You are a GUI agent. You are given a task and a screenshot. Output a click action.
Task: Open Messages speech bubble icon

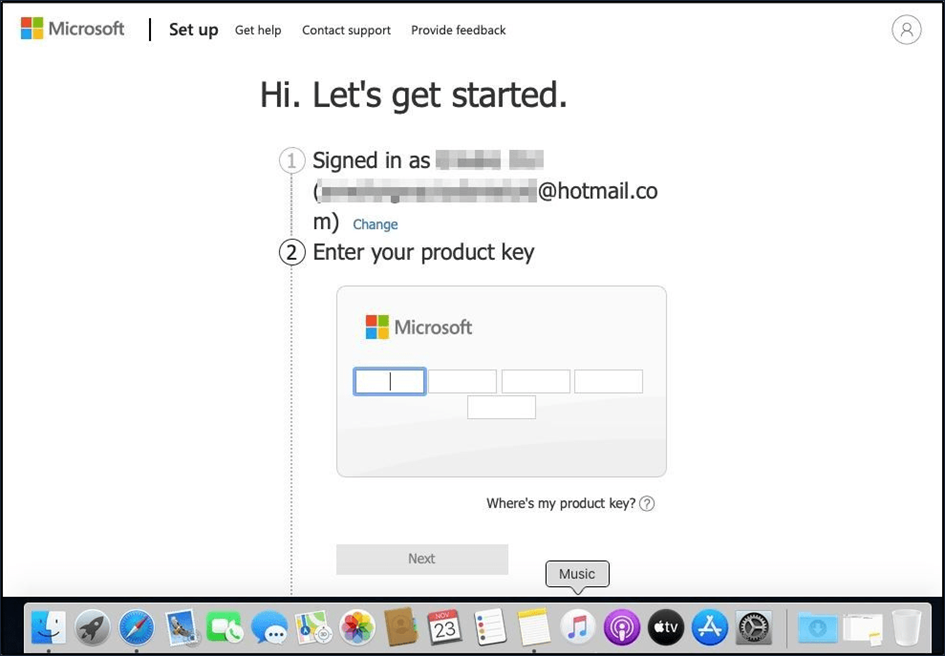(269, 628)
